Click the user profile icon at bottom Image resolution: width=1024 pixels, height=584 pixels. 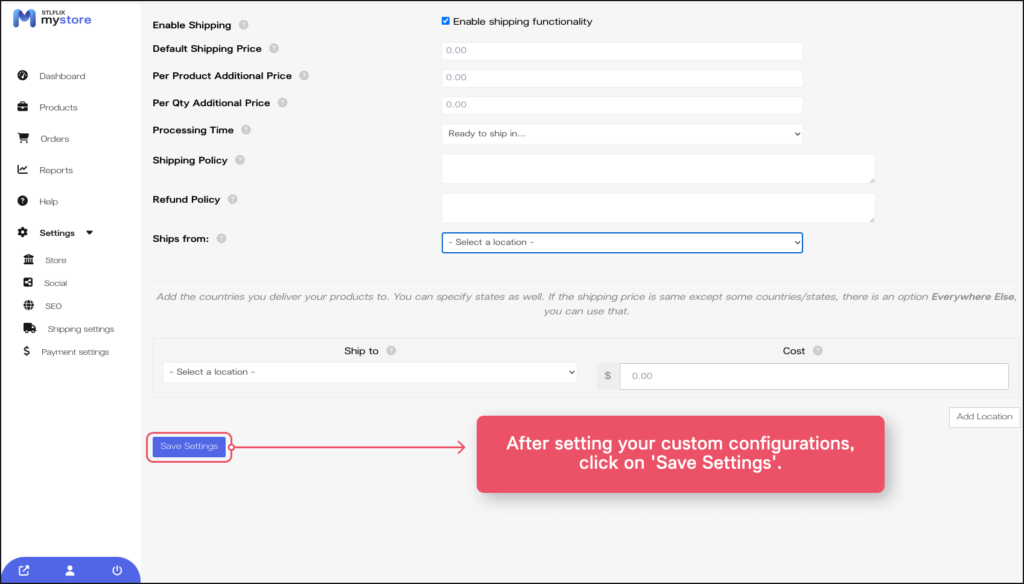pos(70,571)
